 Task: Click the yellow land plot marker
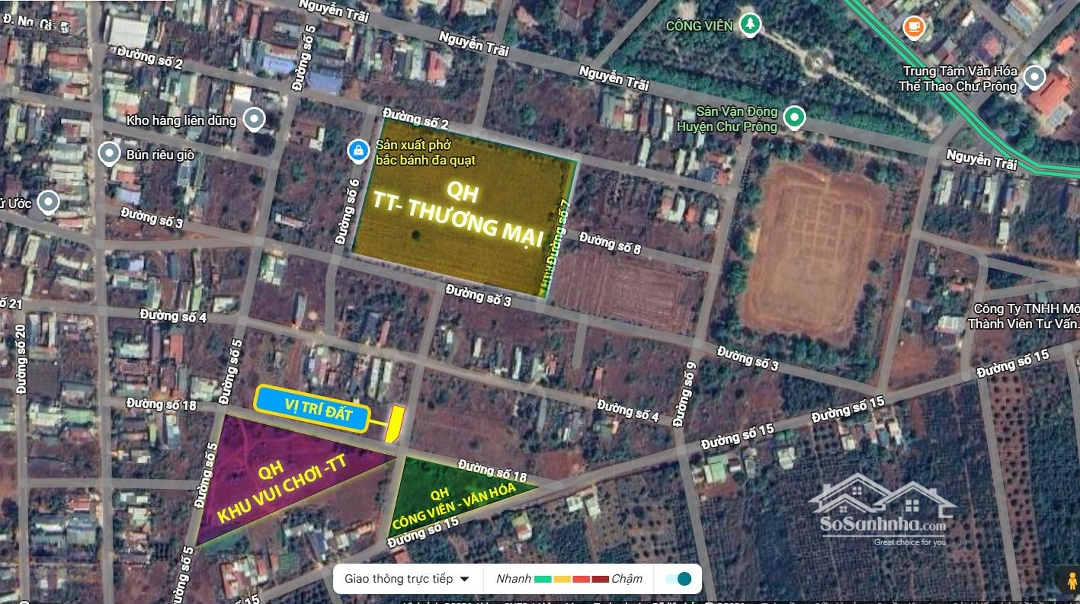tap(394, 424)
